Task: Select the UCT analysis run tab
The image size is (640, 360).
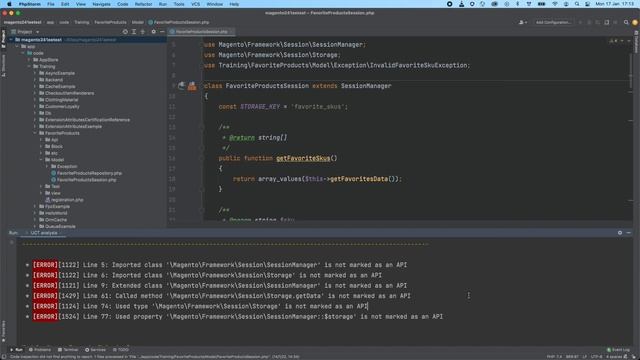Action: click(x=44, y=233)
